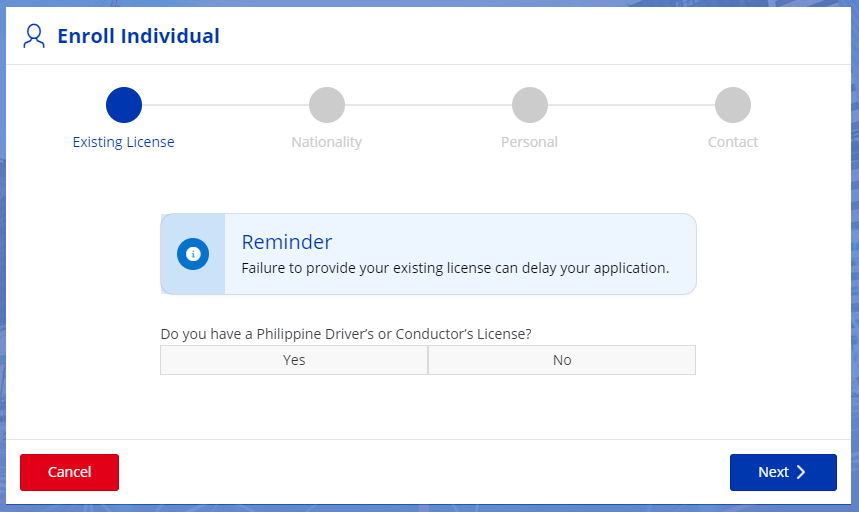859x512 pixels.
Task: Click progress line between Existing License and Nationality
Action: point(225,105)
